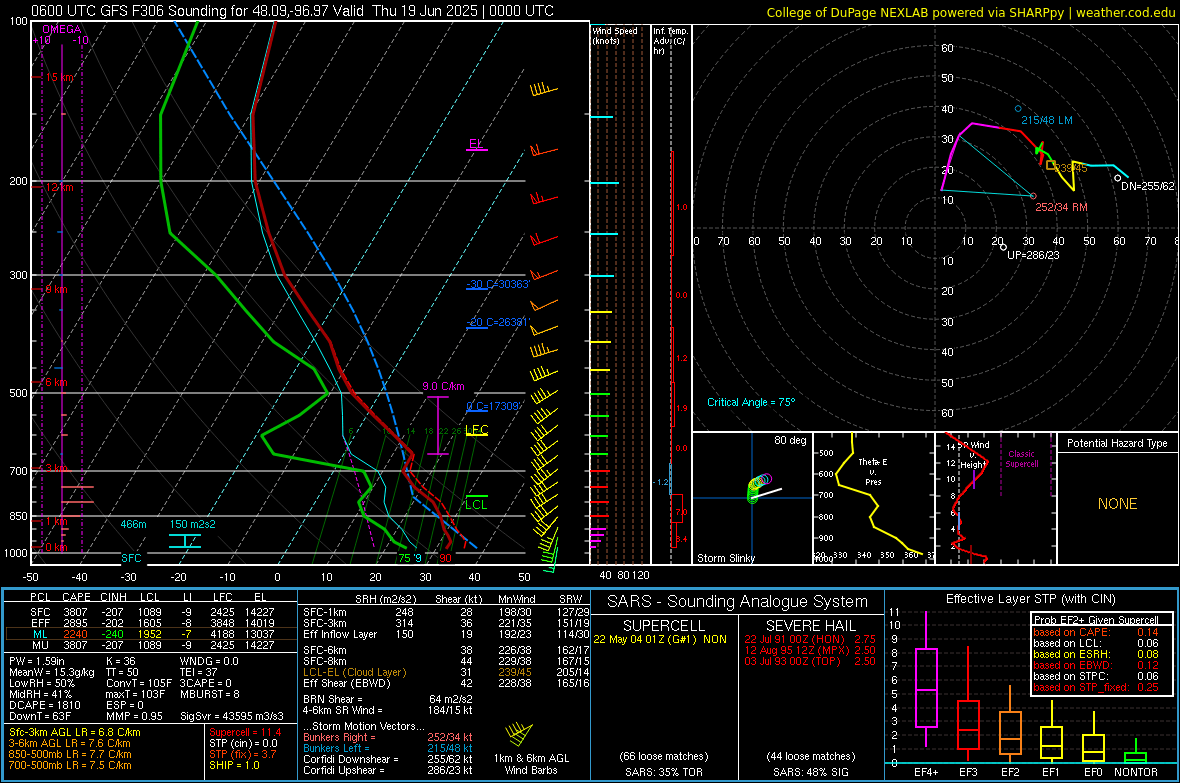Image resolution: width=1180 pixels, height=783 pixels.
Task: Click the Critical Angle = 75° text
Action: (751, 402)
